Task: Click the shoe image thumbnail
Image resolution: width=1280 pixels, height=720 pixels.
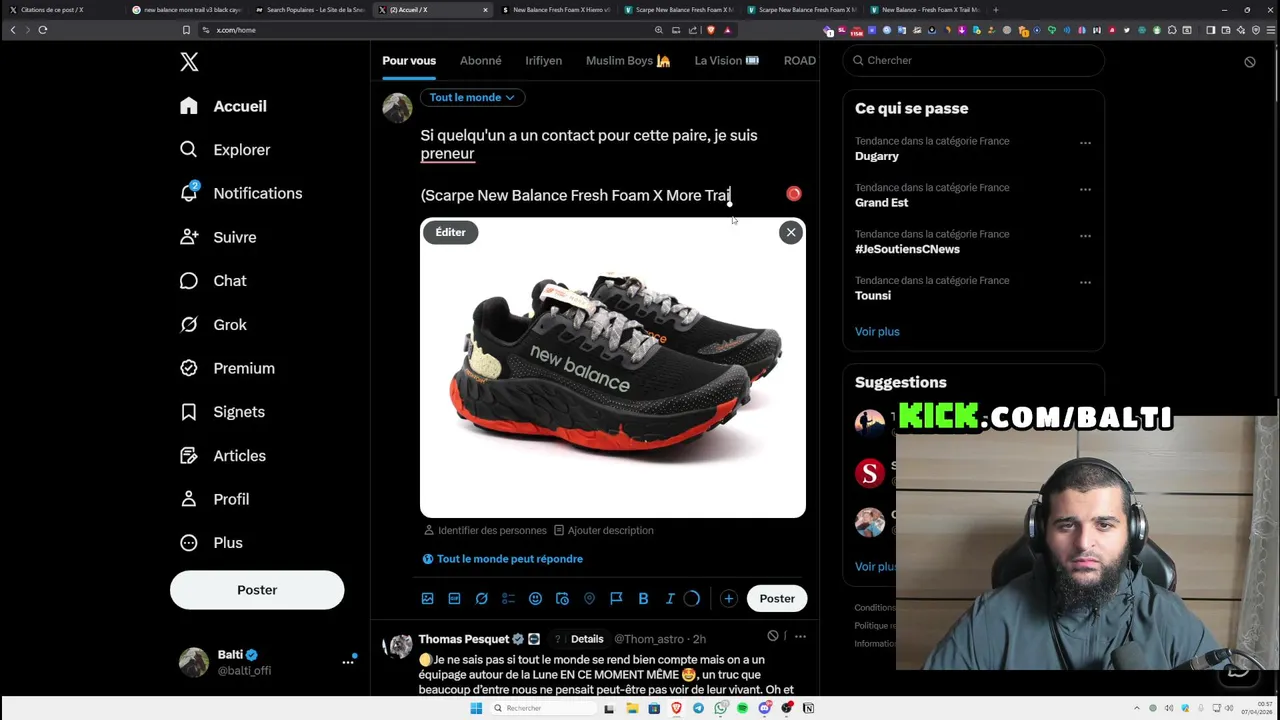Action: point(612,367)
